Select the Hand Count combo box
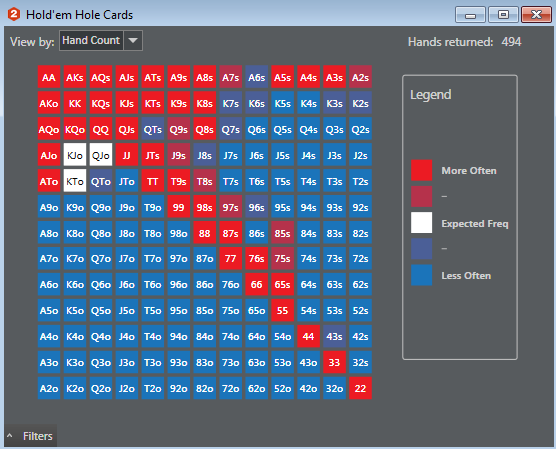This screenshot has height=449, width=556. point(101,40)
